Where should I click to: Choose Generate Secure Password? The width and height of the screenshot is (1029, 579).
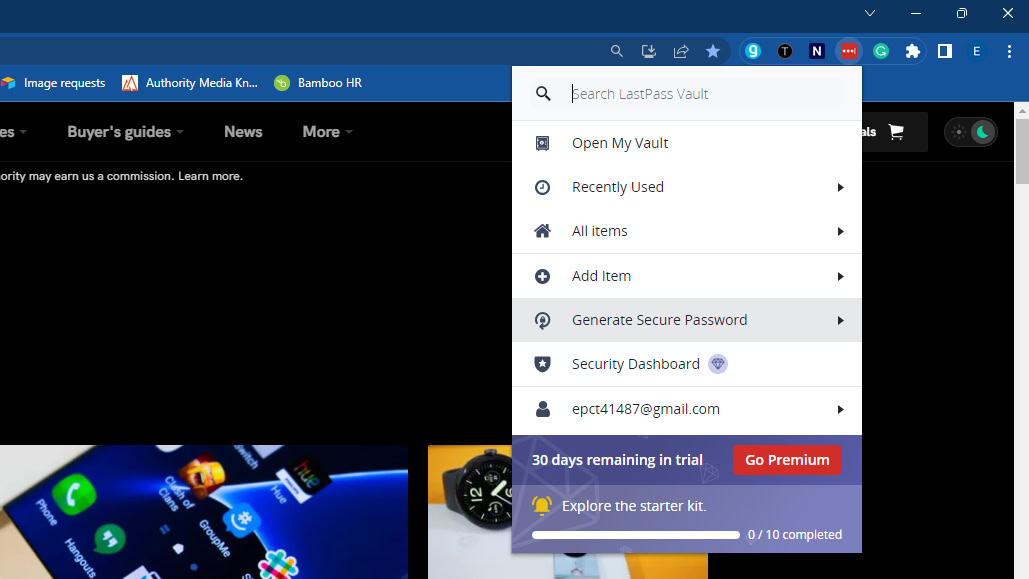(659, 320)
